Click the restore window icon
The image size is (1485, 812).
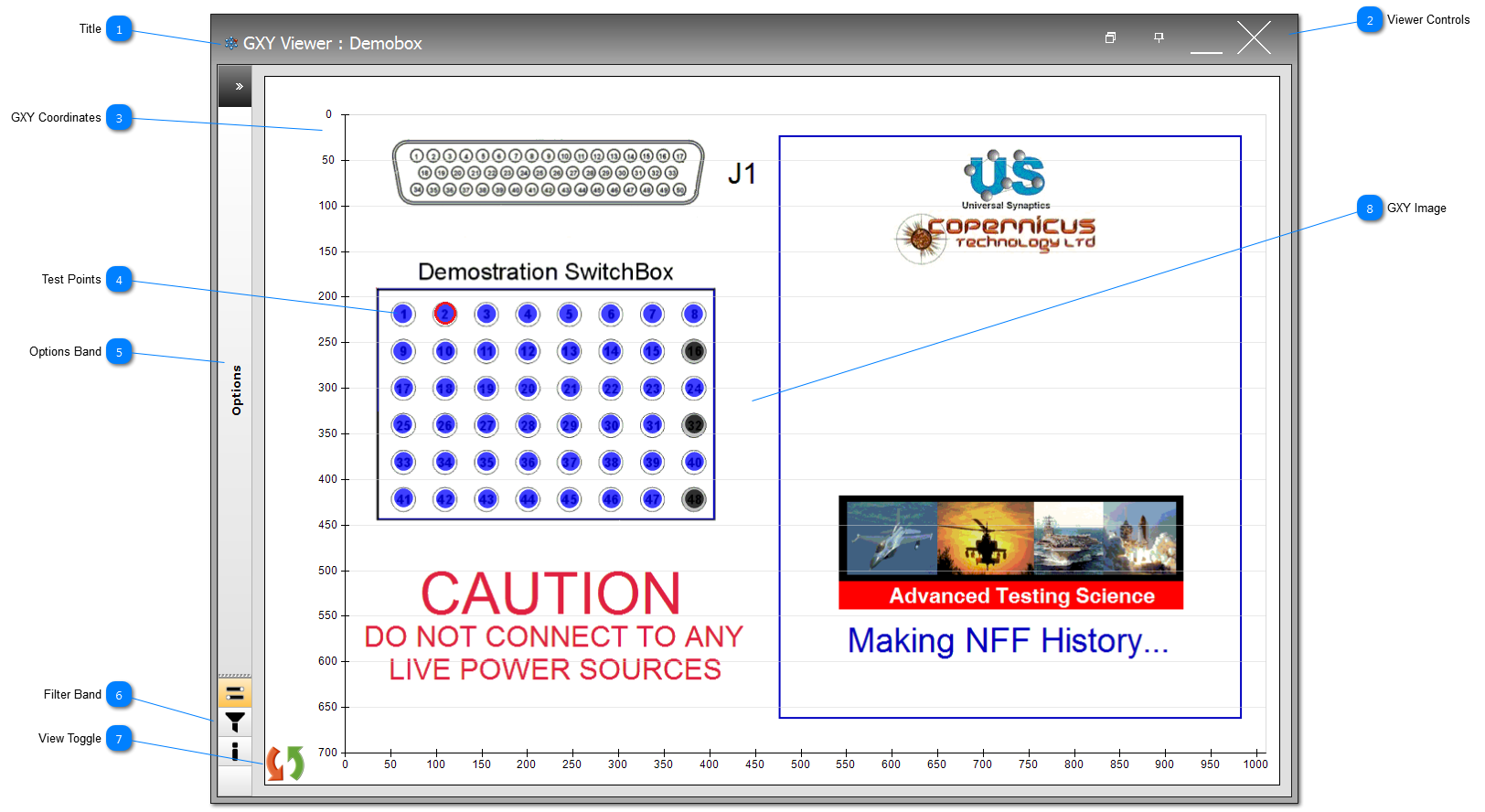(x=1110, y=37)
